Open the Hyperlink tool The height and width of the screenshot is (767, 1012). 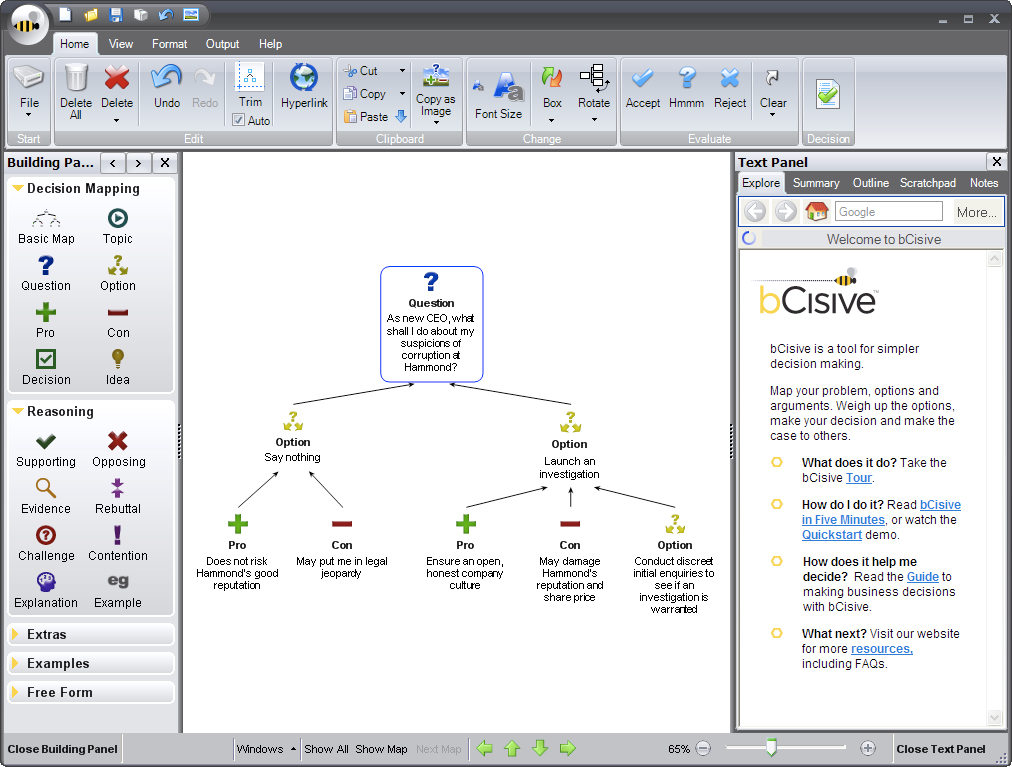point(304,86)
